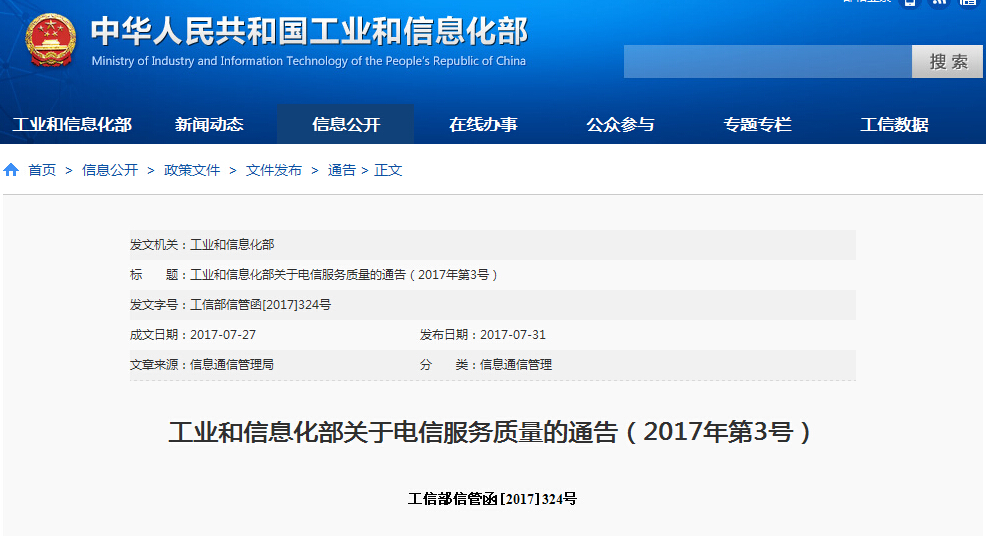Open the 工信数据 navigation item

click(894, 125)
